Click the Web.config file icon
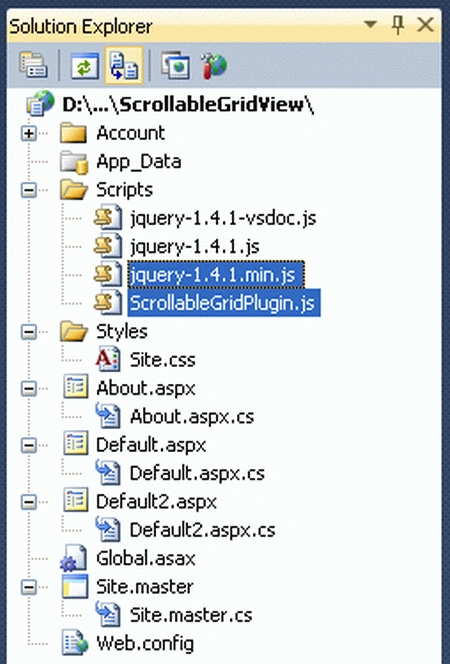Viewport: 450px width, 664px height. [x=75, y=643]
